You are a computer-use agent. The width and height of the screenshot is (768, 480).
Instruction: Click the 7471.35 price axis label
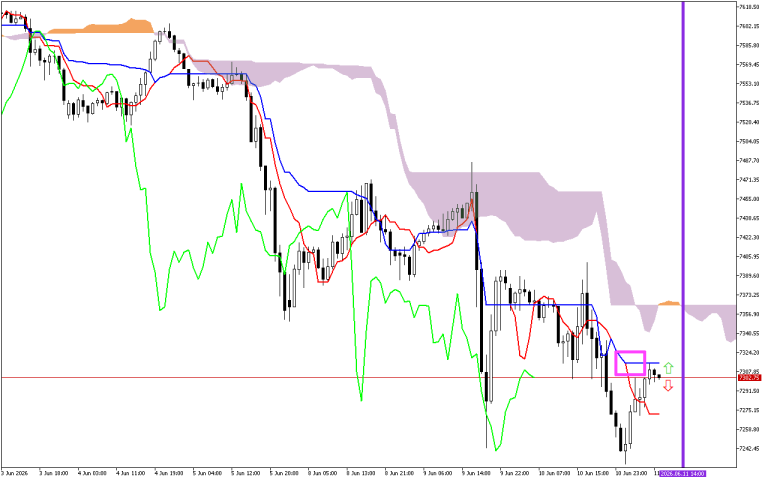coord(749,180)
